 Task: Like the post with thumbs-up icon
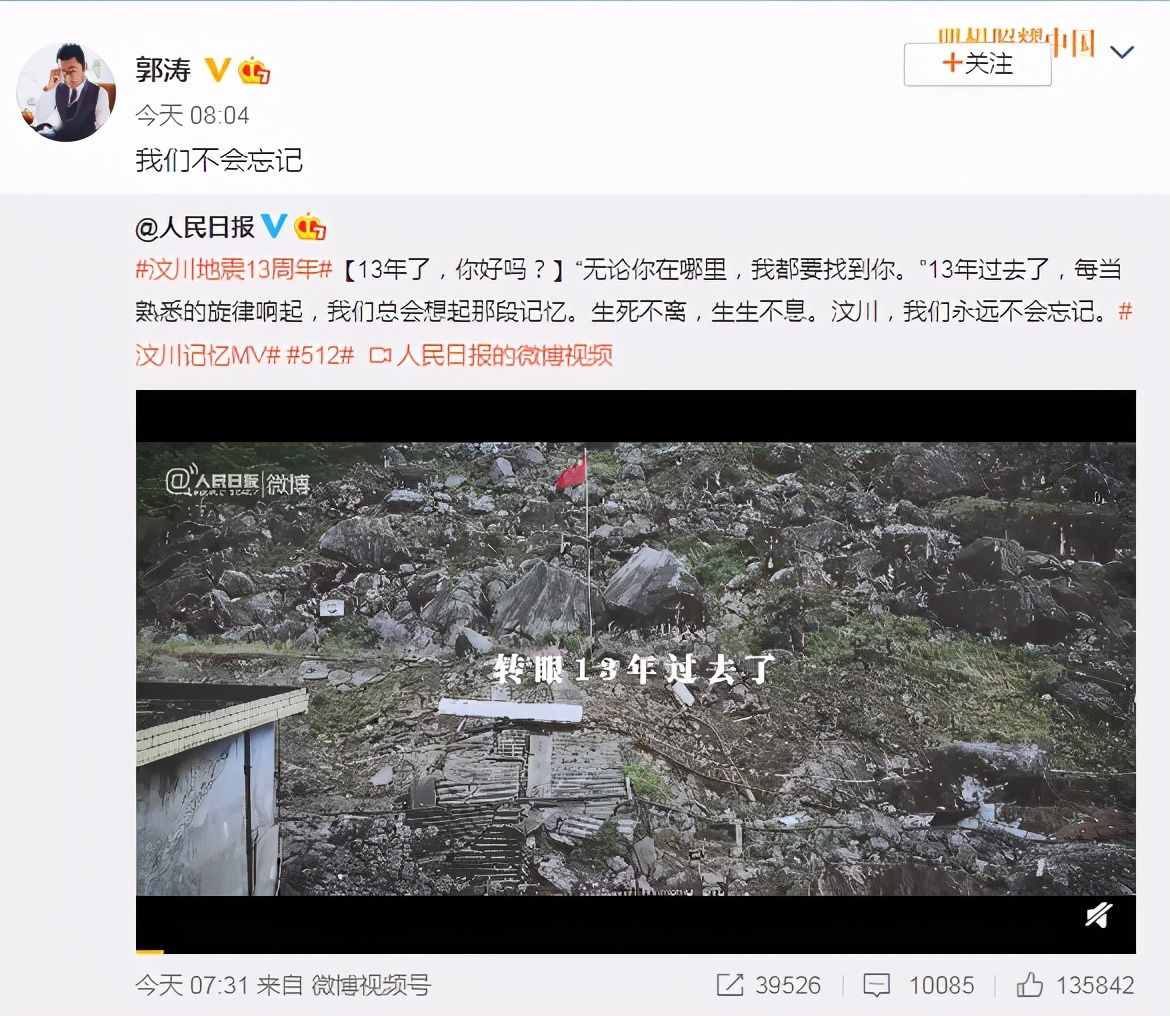tap(1030, 985)
